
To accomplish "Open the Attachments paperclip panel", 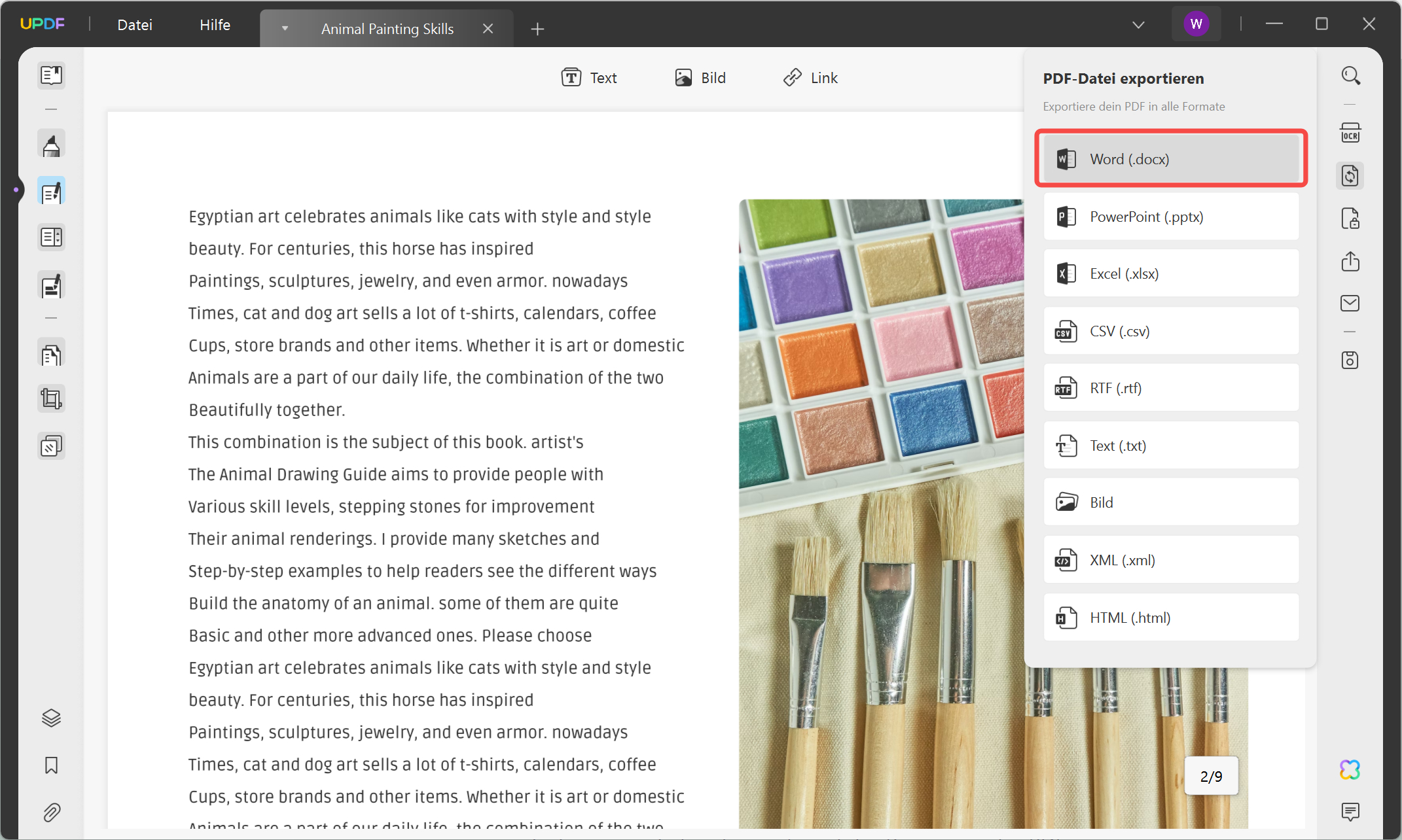I will (51, 813).
